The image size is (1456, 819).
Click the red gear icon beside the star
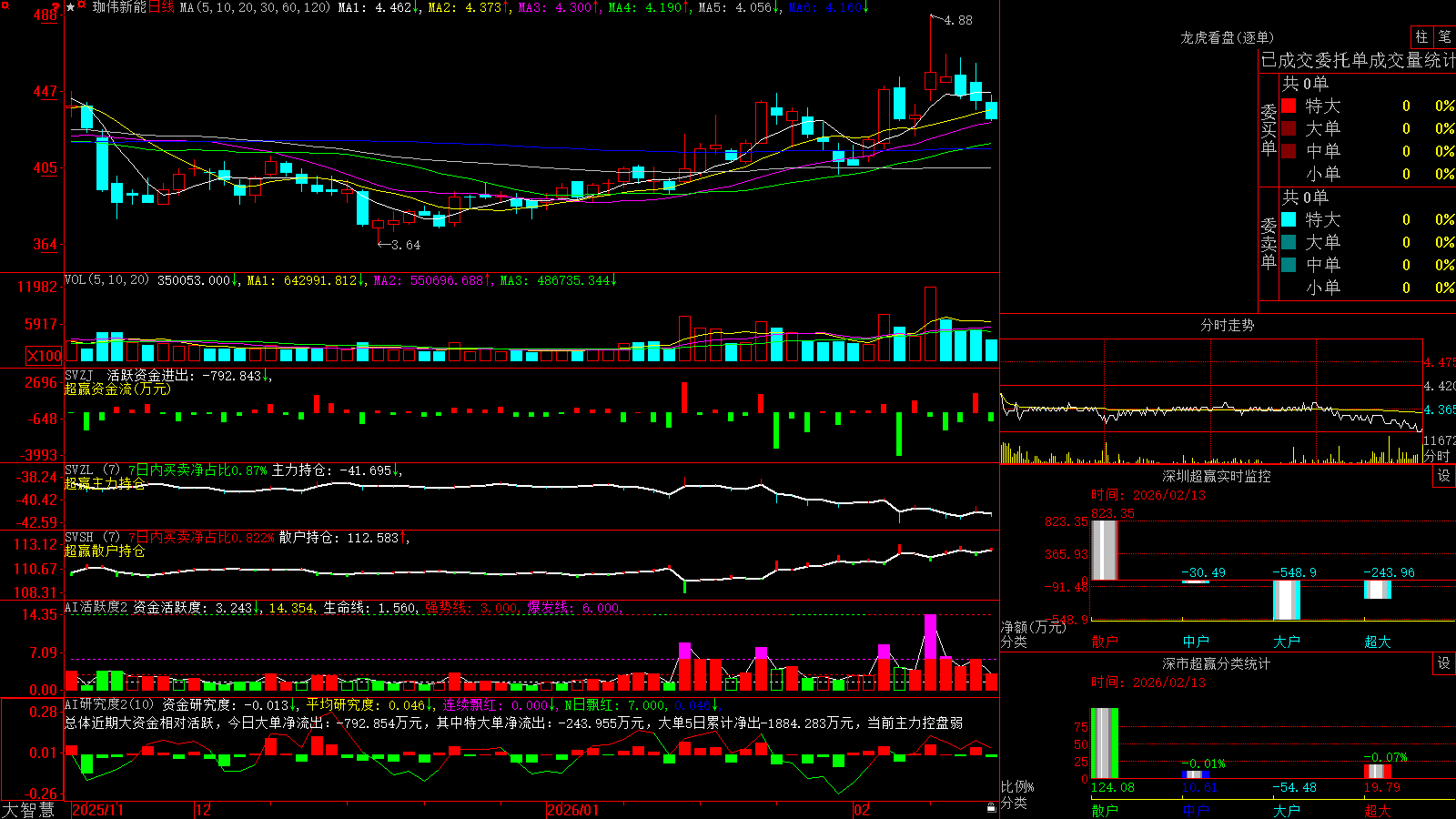(82, 6)
